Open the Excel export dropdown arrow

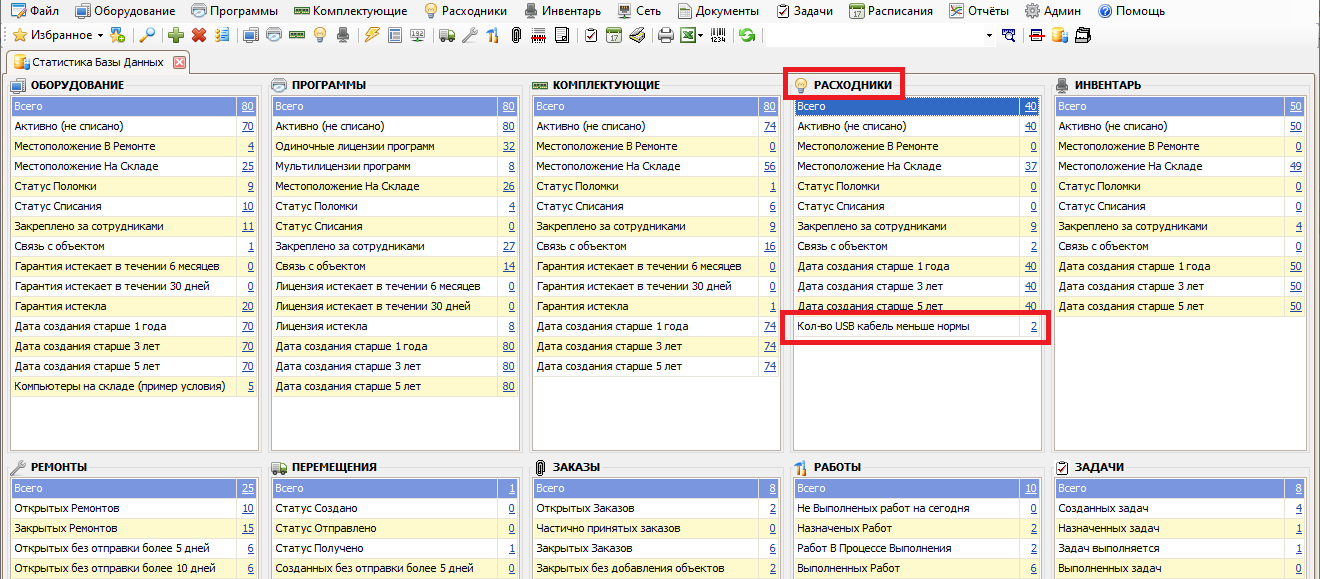[701, 35]
